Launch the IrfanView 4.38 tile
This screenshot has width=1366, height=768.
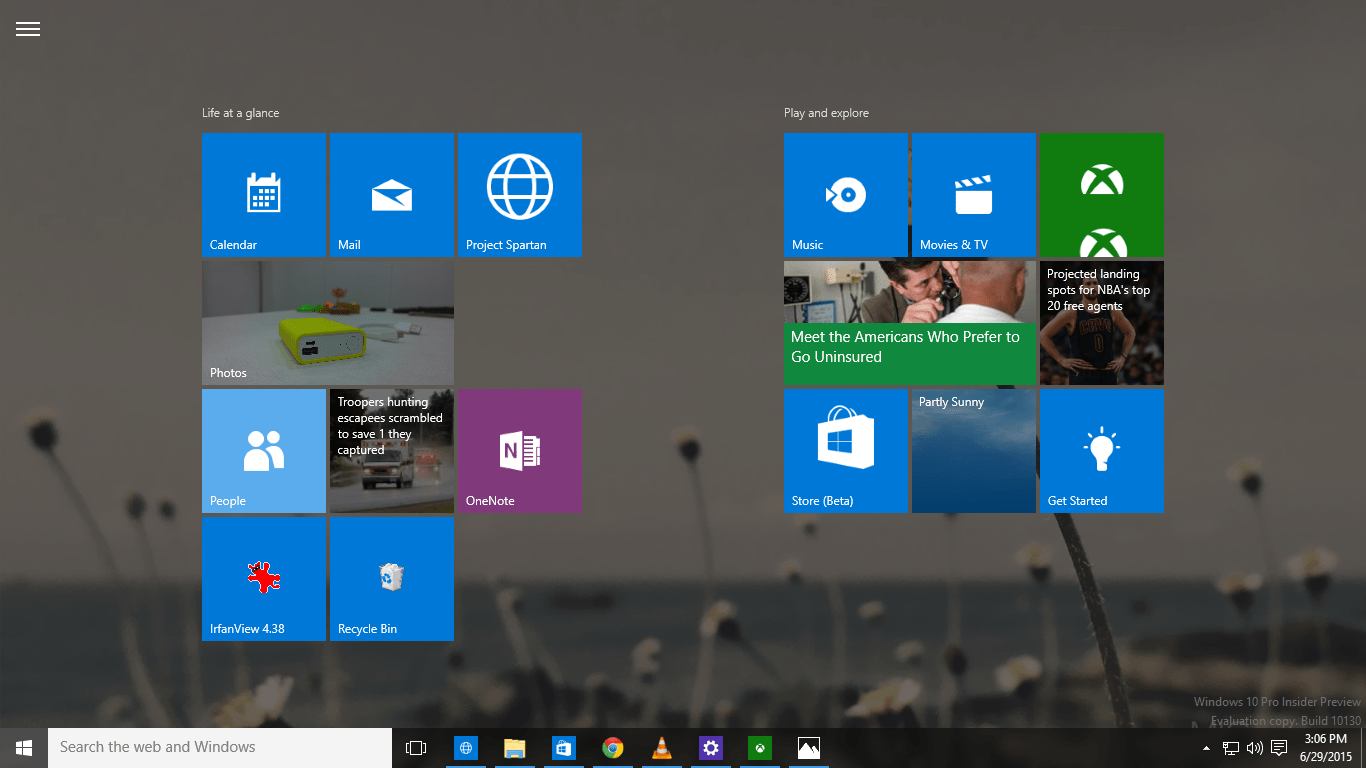(264, 579)
